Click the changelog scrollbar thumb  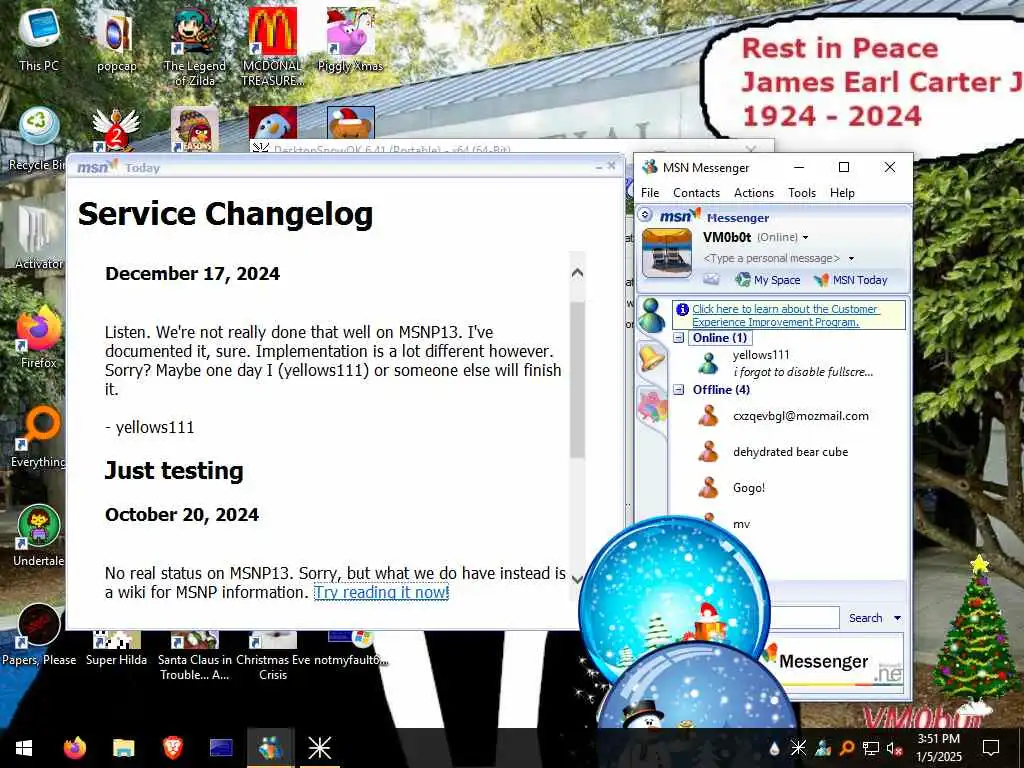pyautogui.click(x=577, y=379)
